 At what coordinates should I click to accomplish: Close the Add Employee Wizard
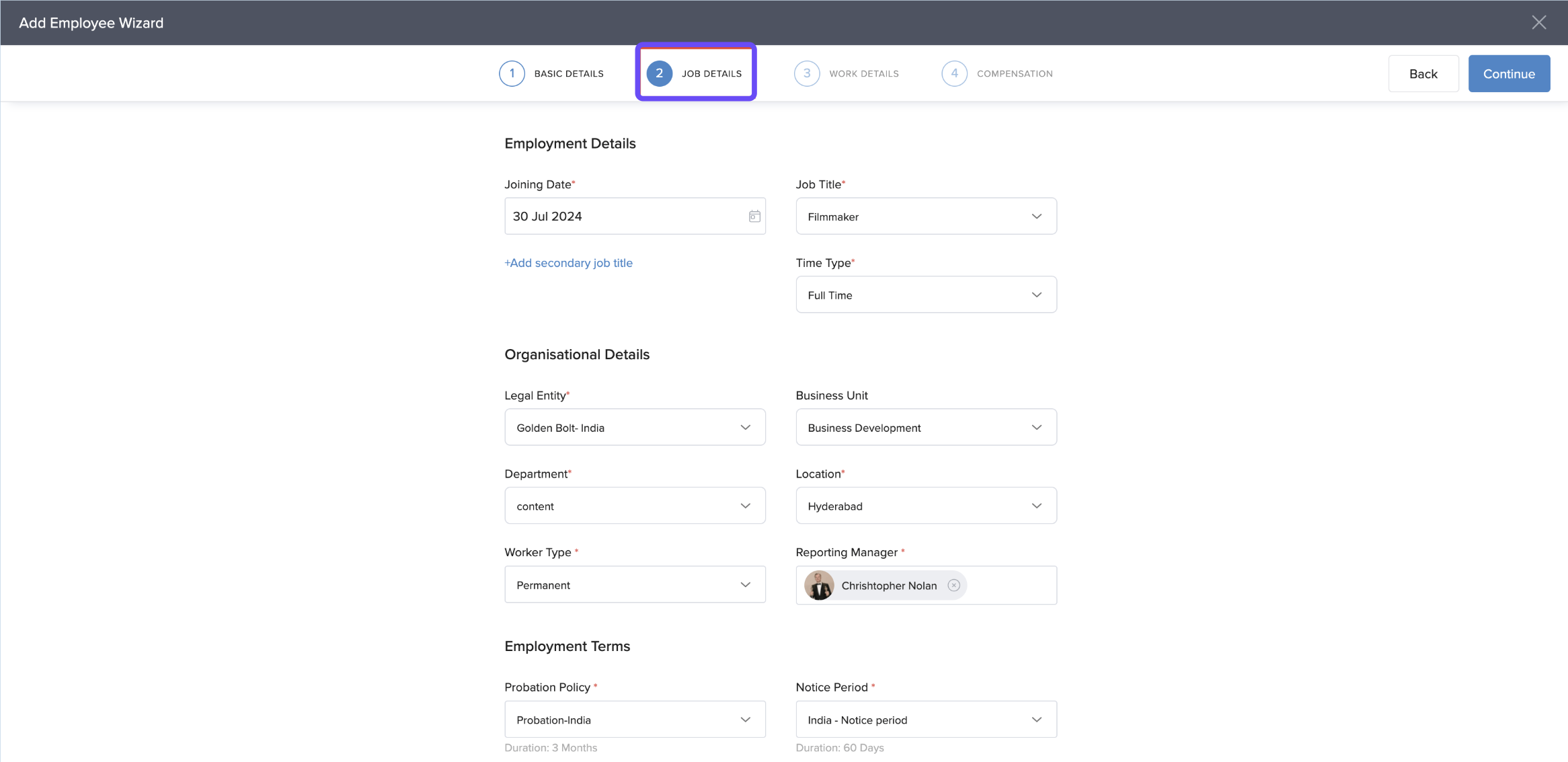pos(1538,22)
